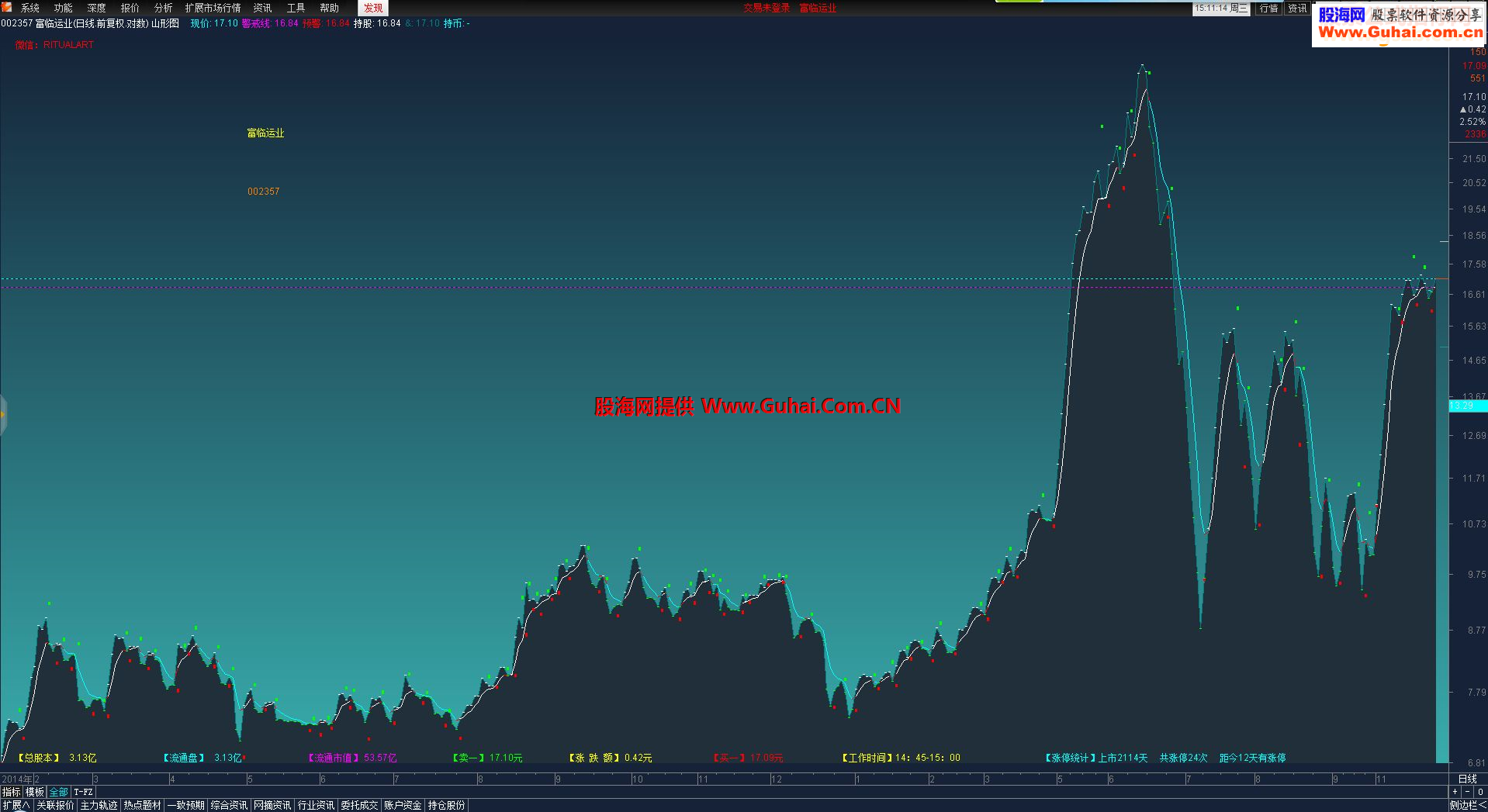Select the 指标 tab
The width and height of the screenshot is (1488, 812).
tap(12, 792)
